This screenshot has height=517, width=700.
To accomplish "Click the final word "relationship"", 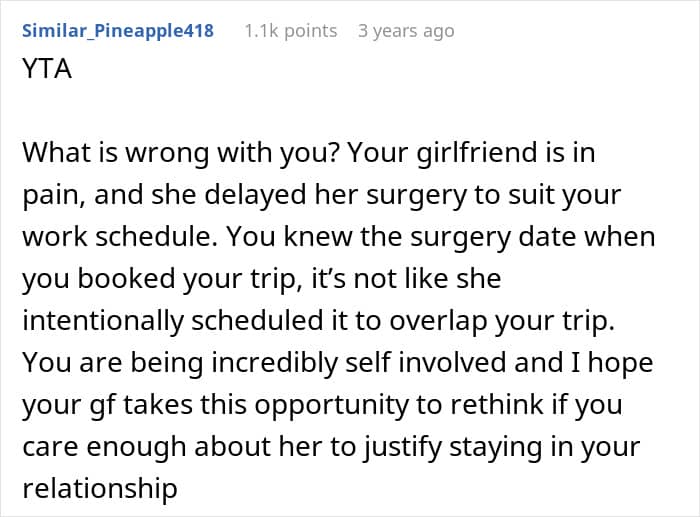I will (x=100, y=490).
